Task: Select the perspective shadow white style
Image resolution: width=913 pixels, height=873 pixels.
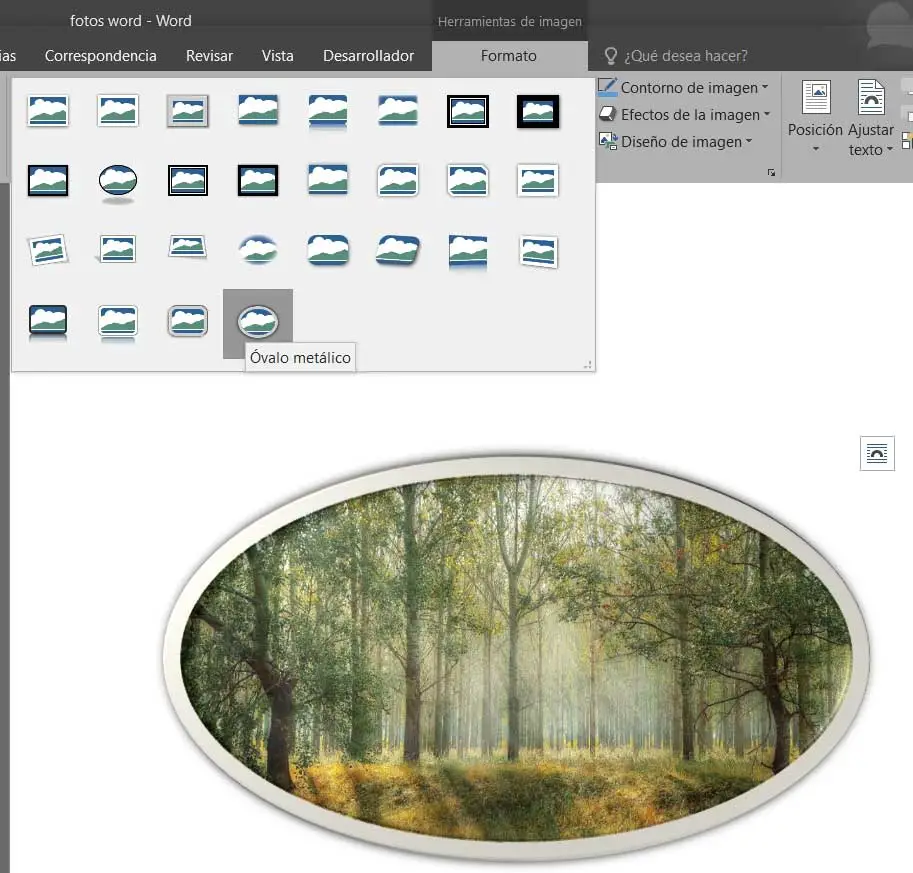Action: click(118, 250)
